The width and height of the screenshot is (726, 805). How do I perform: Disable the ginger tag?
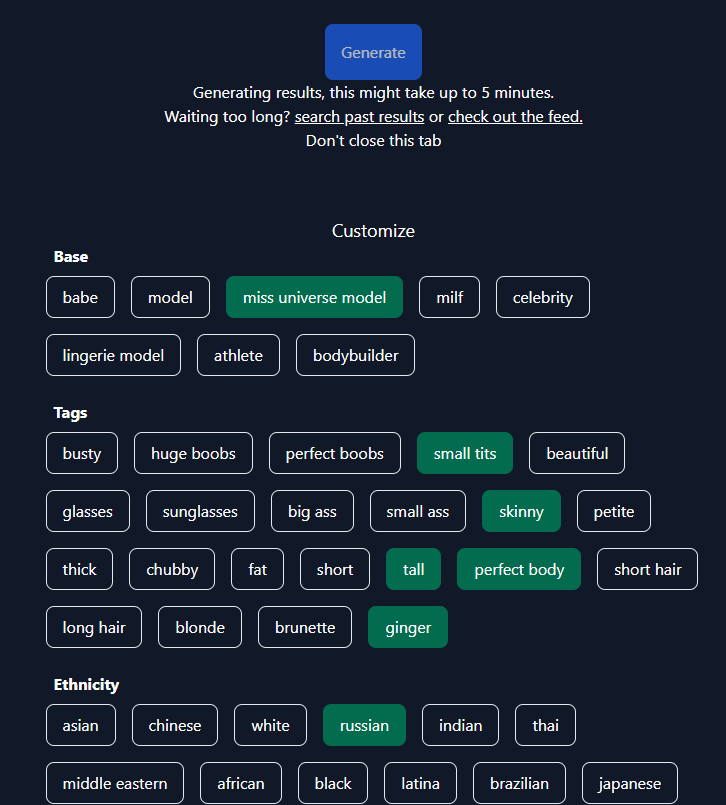tap(408, 627)
